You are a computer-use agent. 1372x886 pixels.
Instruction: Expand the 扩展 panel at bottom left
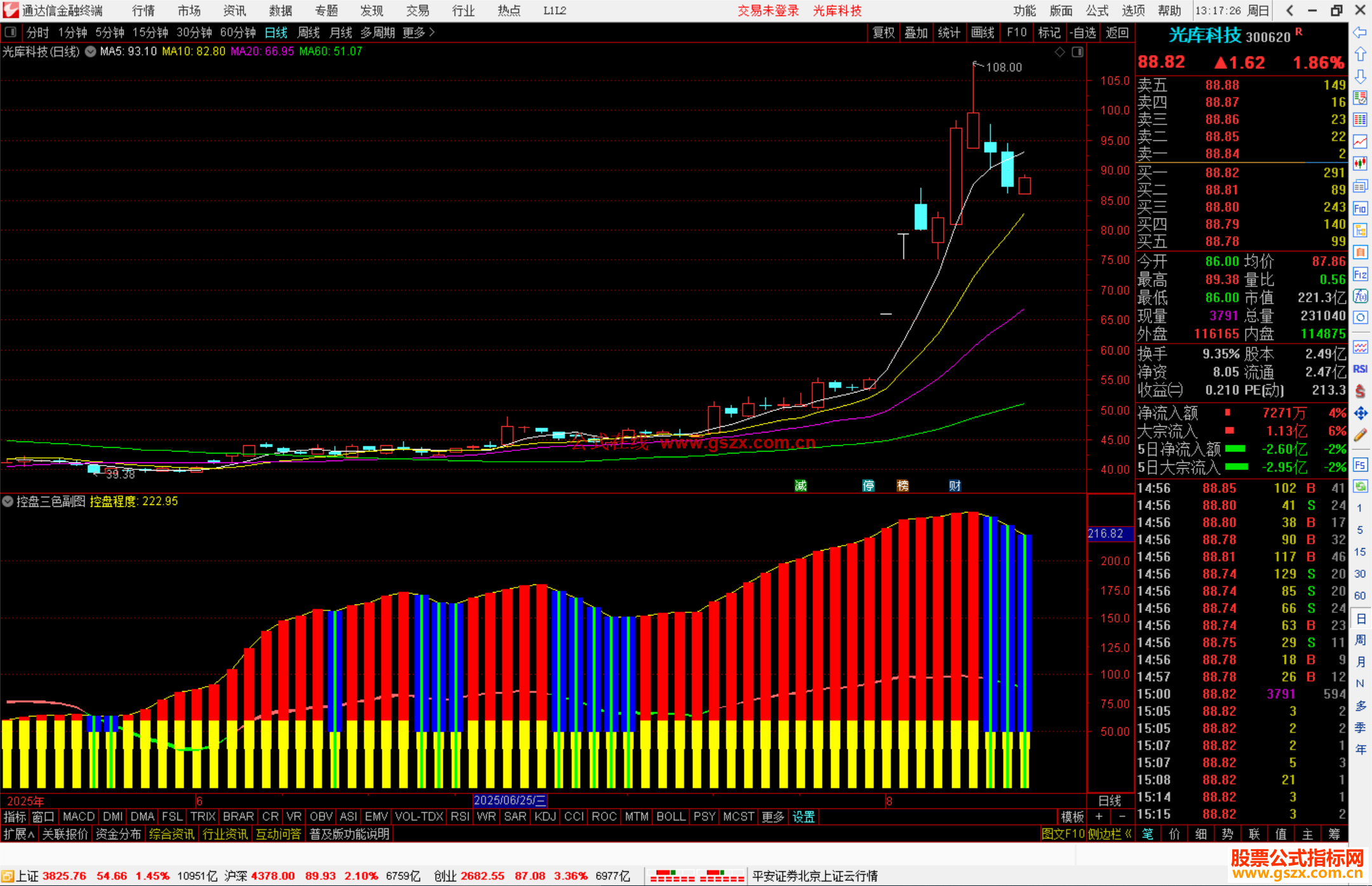coord(19,834)
